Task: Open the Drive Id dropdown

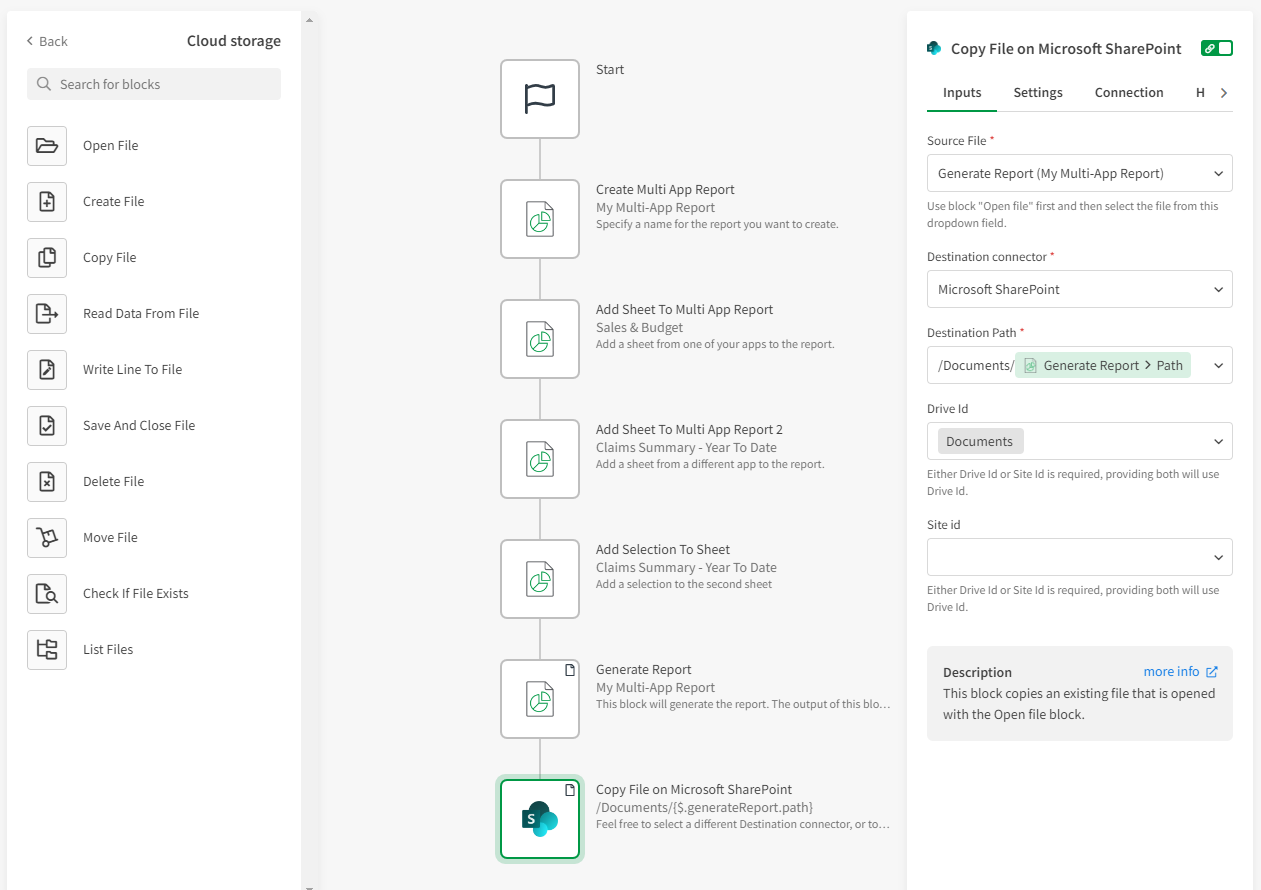Action: point(1079,441)
